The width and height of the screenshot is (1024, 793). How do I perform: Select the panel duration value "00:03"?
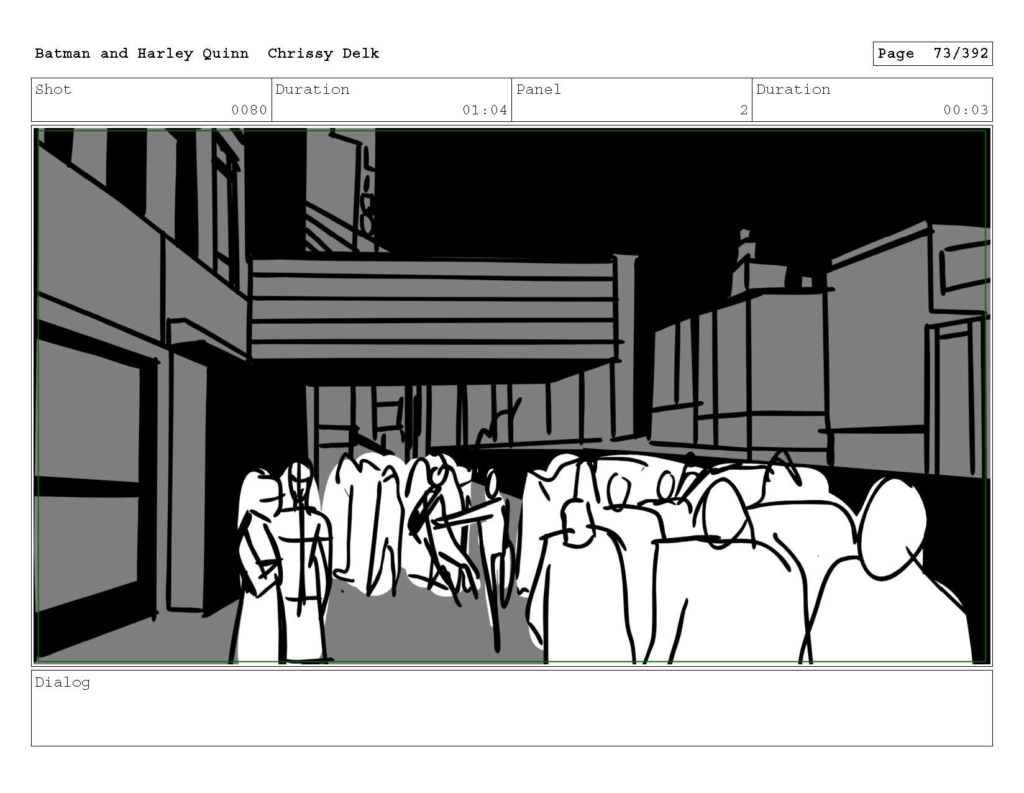click(965, 110)
